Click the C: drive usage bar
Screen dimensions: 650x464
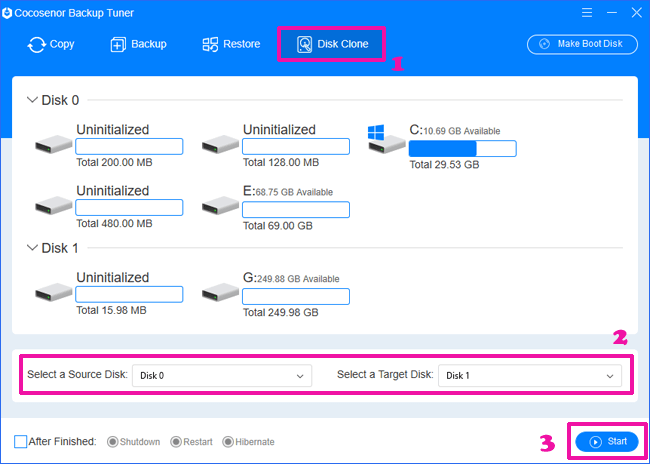(462, 148)
